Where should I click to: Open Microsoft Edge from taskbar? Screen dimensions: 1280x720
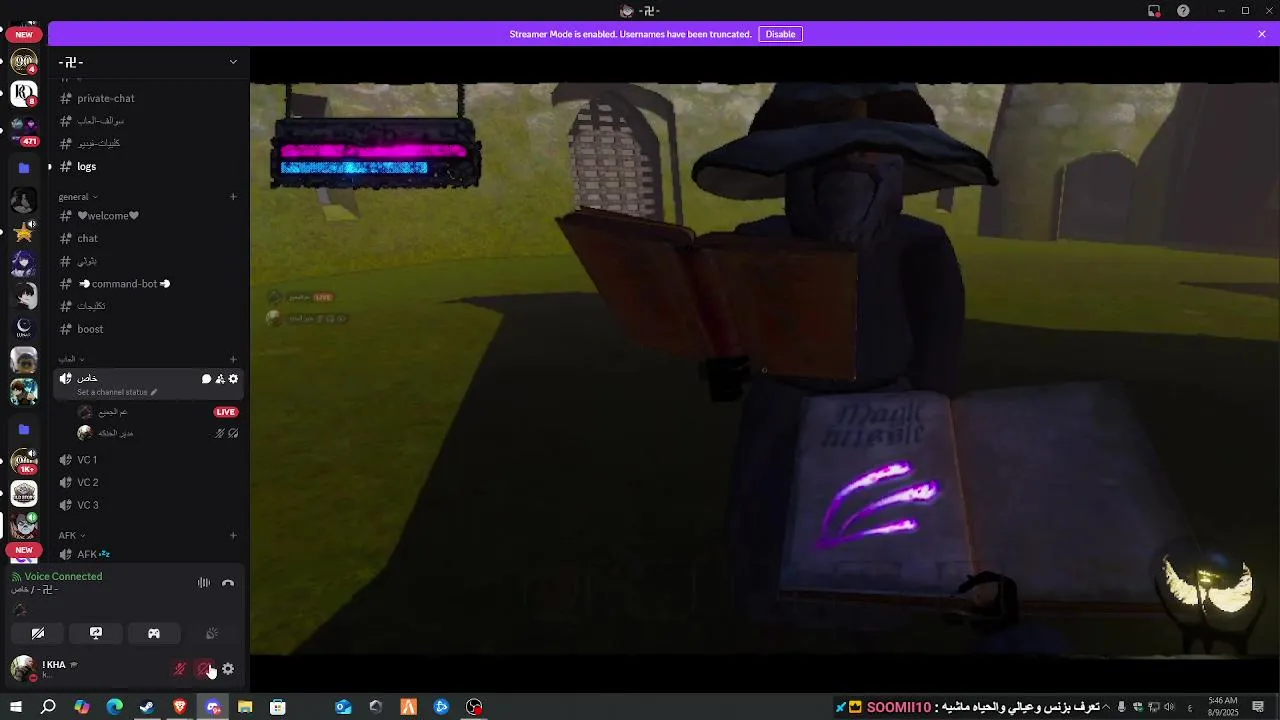point(115,707)
